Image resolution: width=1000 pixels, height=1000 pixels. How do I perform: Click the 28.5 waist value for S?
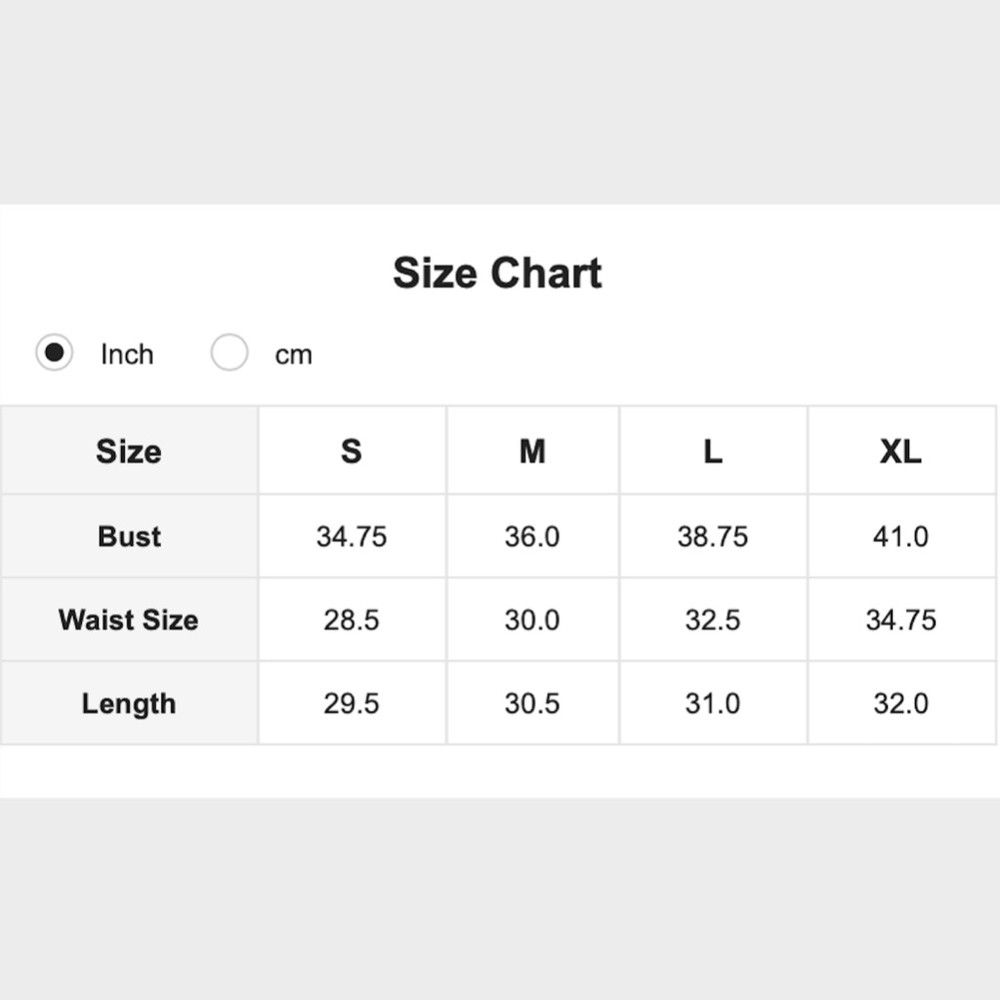351,620
